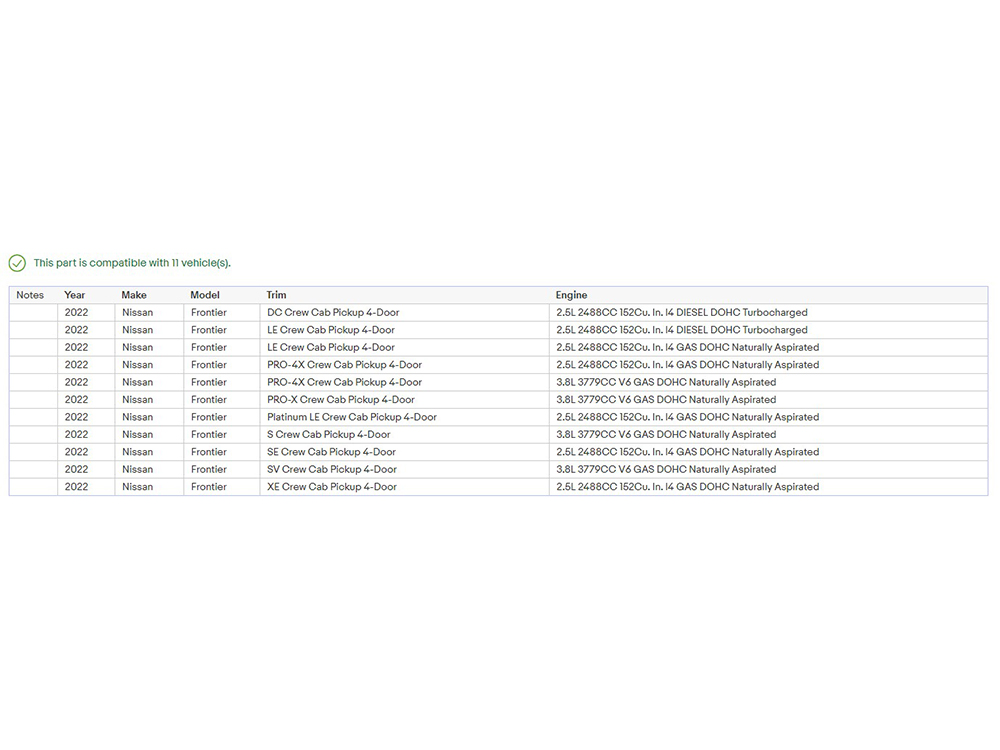Select the S Crew Cab Pickup 4-Door trim

click(404, 434)
